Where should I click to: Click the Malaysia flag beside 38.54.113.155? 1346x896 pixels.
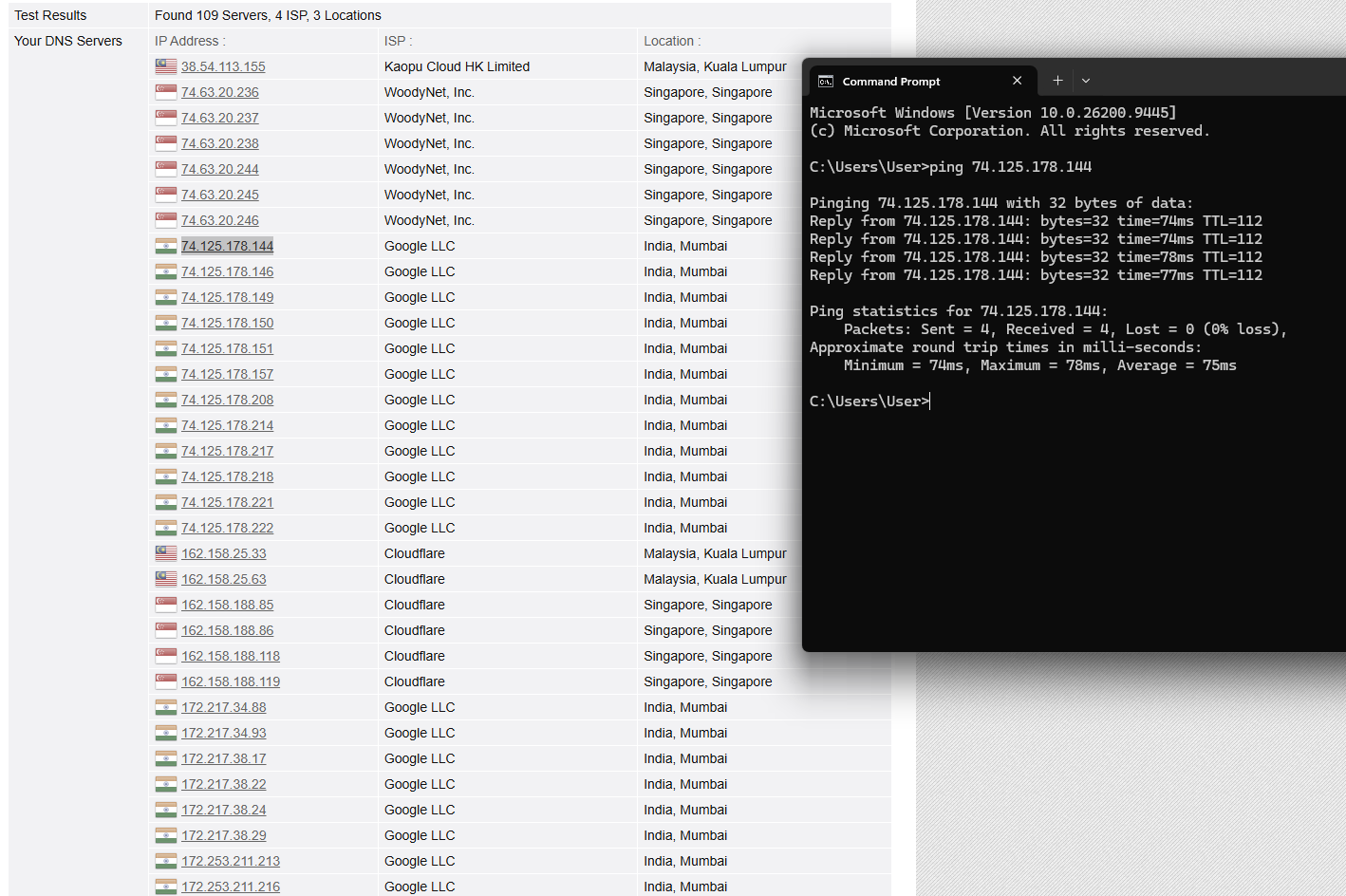point(166,66)
